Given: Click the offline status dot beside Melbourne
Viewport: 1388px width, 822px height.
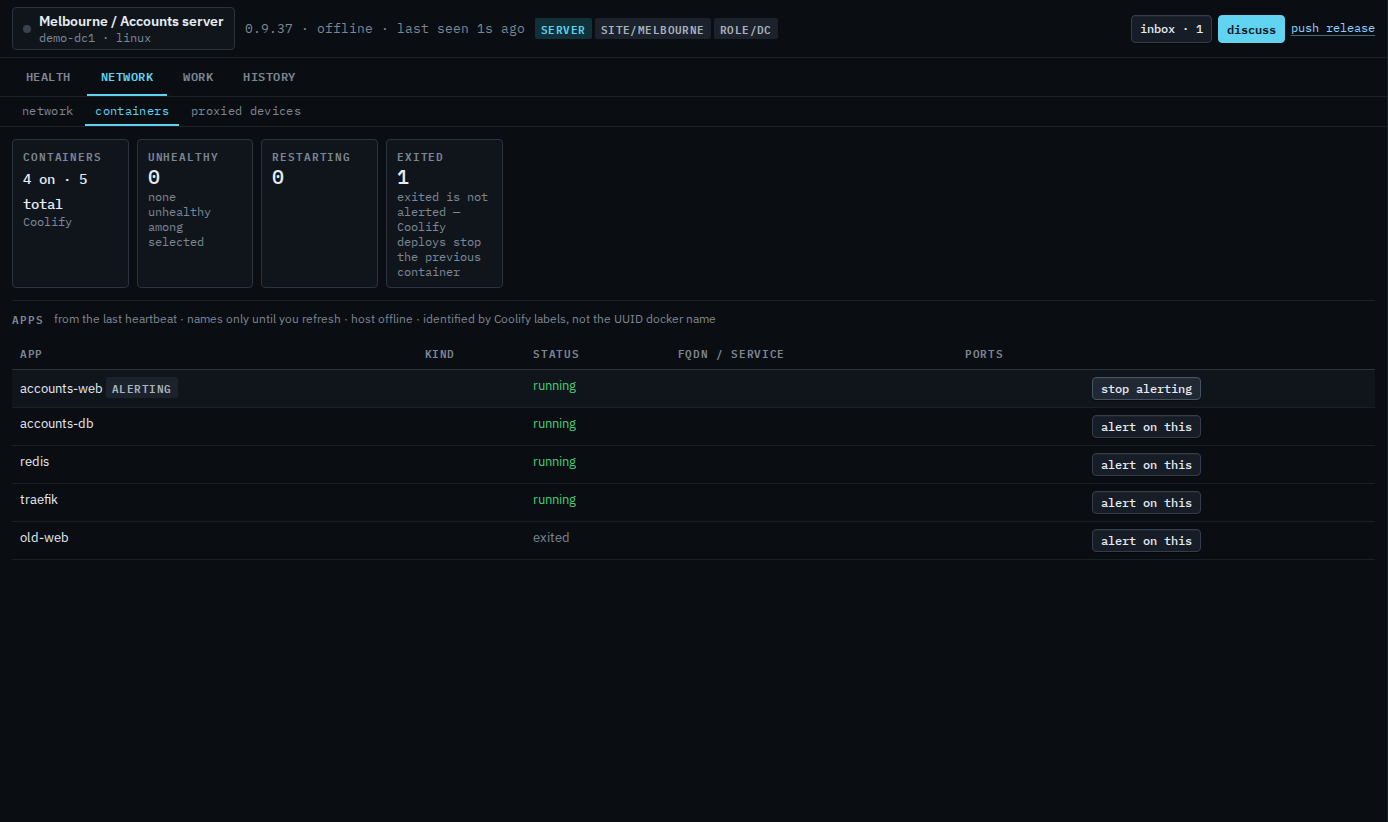Looking at the screenshot, I should [27, 29].
